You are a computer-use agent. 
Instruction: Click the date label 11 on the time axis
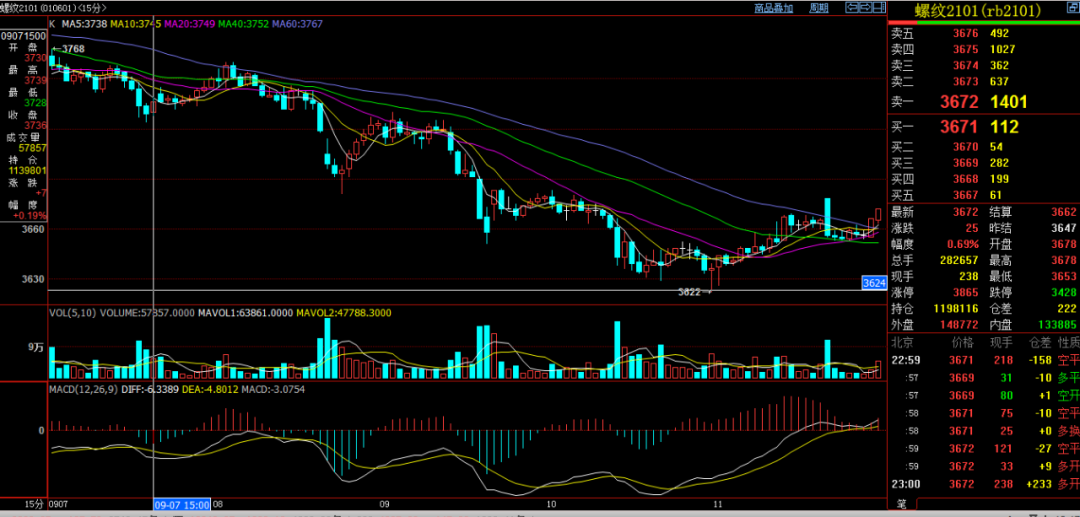[x=718, y=505]
